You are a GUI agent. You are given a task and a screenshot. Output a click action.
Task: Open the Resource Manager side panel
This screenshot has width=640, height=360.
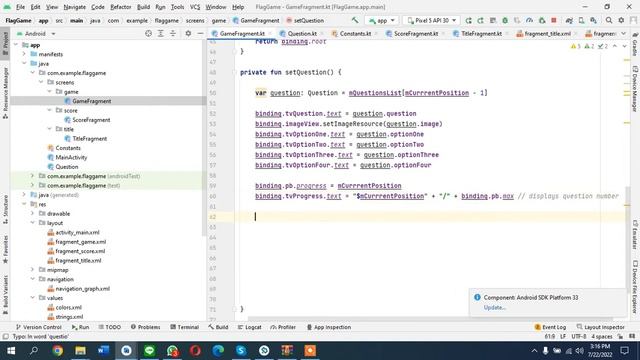(5, 94)
